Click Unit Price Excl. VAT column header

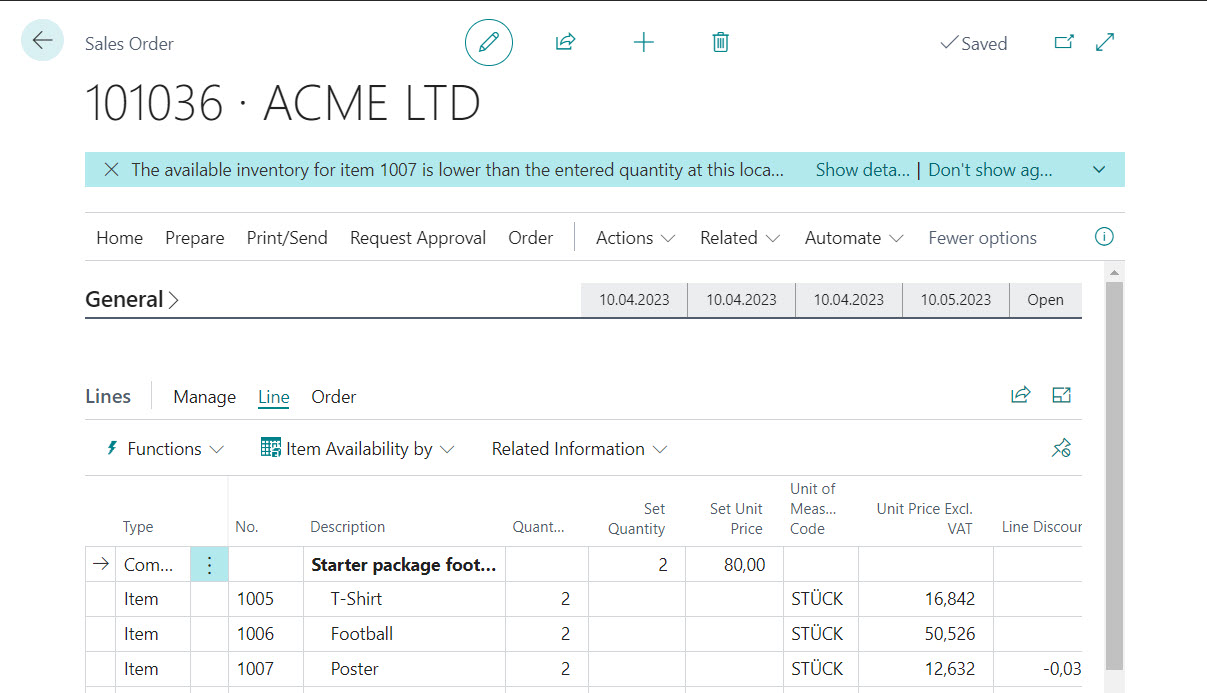[924, 518]
